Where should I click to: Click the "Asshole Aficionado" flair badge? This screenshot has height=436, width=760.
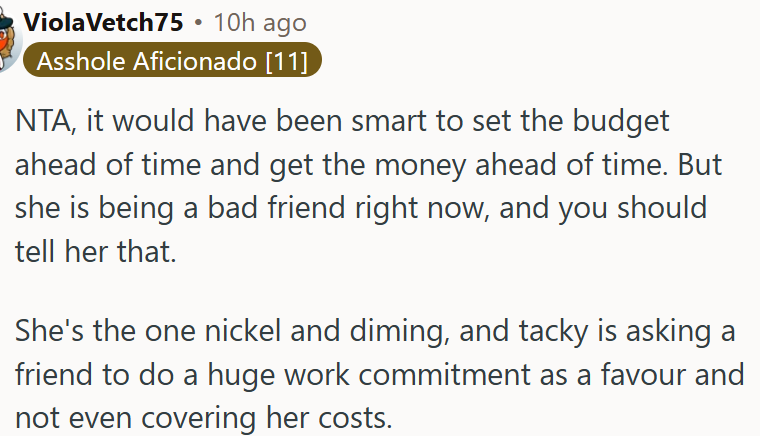point(148,61)
